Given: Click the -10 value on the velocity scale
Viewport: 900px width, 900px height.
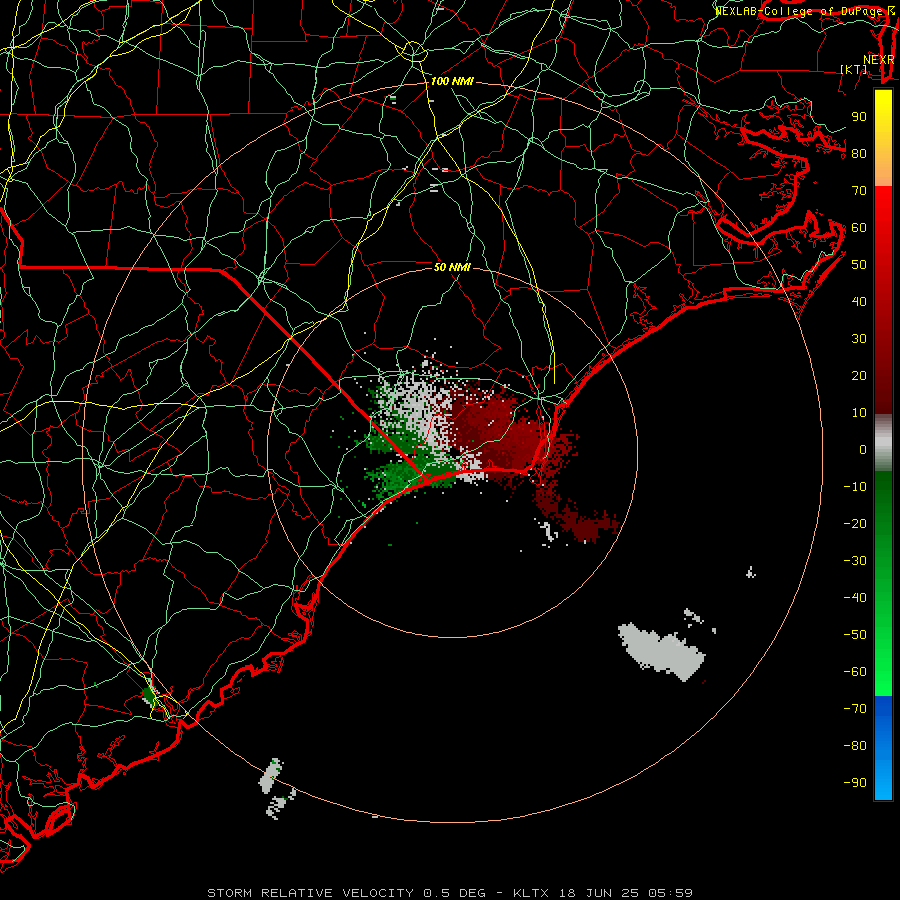Looking at the screenshot, I should (855, 487).
